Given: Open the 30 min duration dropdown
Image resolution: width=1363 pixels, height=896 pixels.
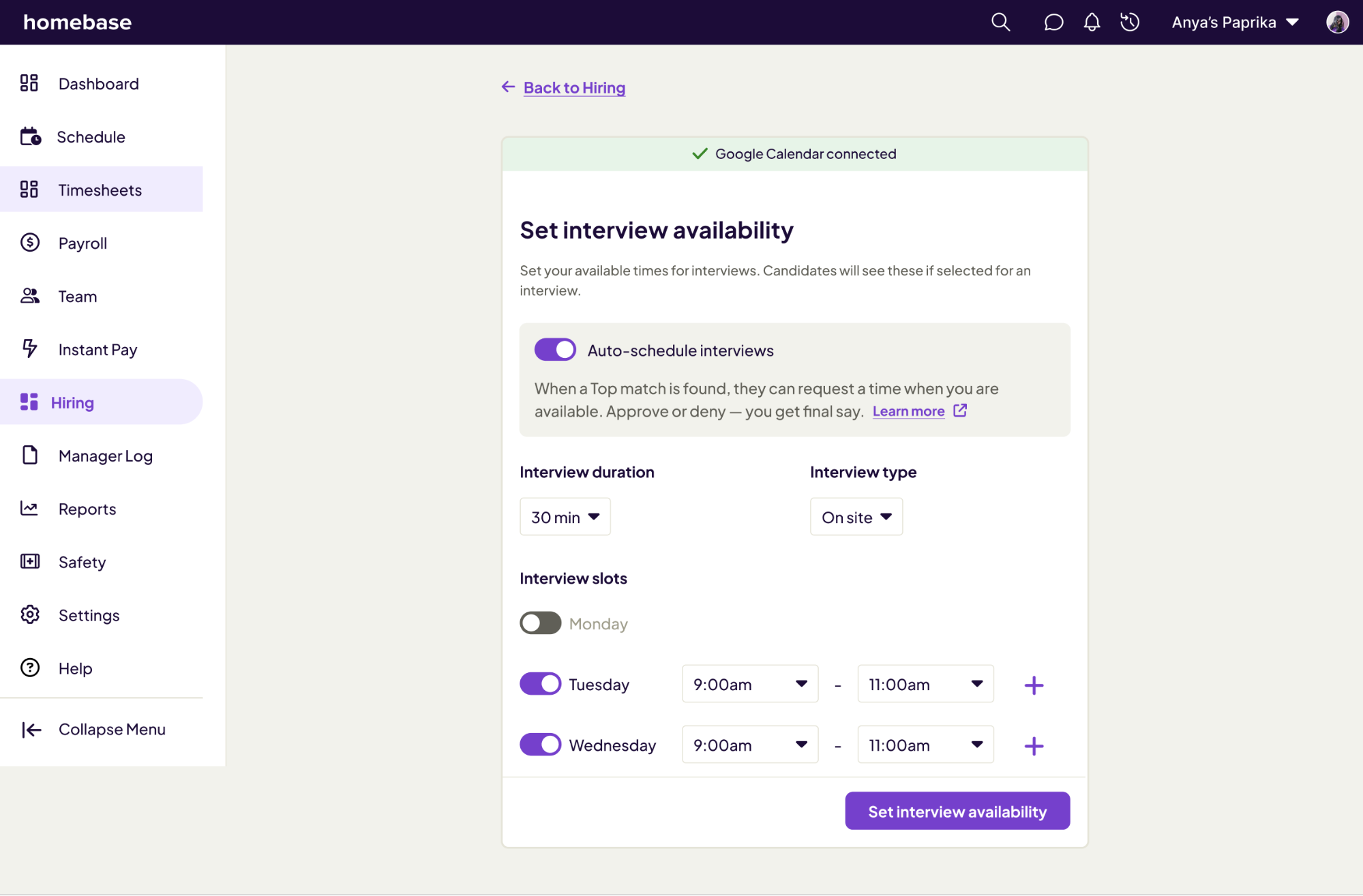Looking at the screenshot, I should pos(565,517).
